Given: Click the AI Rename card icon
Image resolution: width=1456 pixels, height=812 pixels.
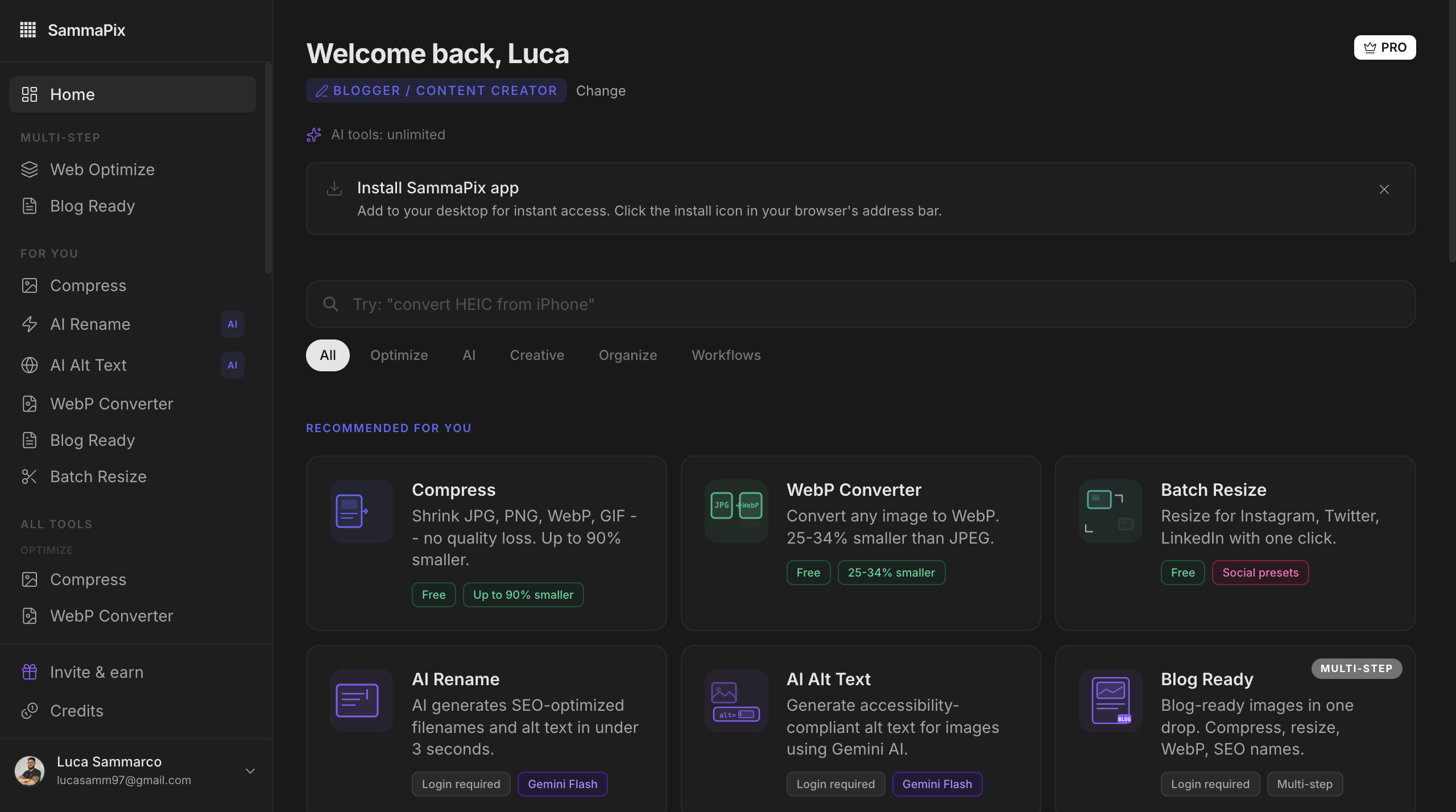Looking at the screenshot, I should [362, 701].
